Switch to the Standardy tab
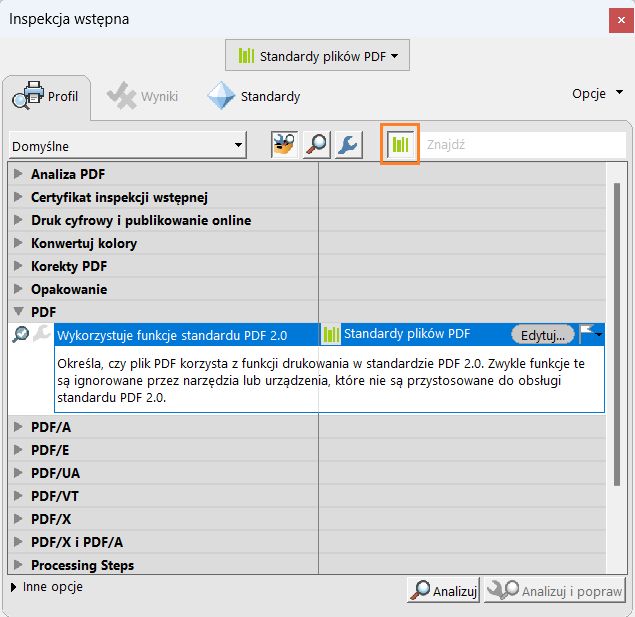 (x=254, y=96)
